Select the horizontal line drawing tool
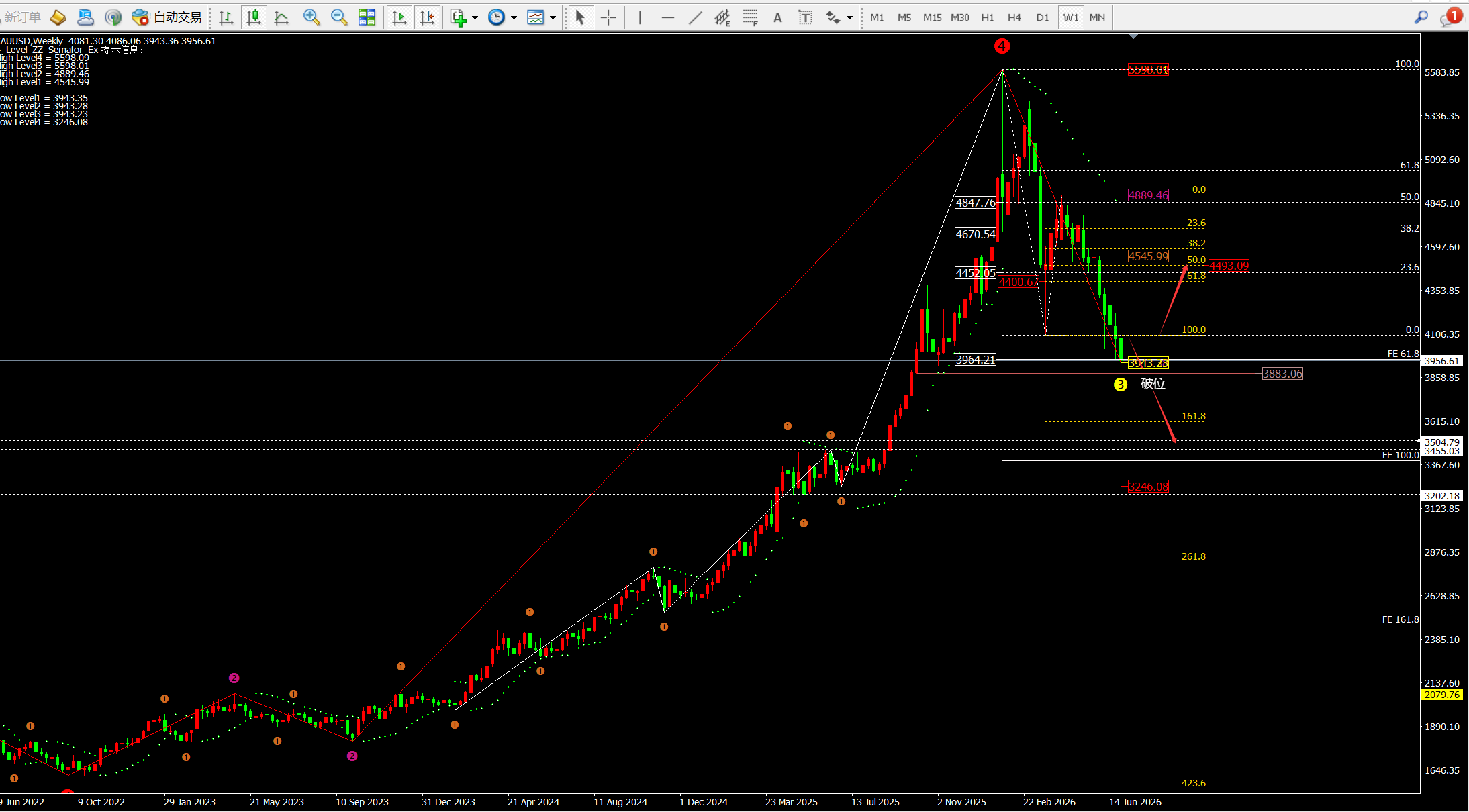1469x812 pixels. coord(667,17)
